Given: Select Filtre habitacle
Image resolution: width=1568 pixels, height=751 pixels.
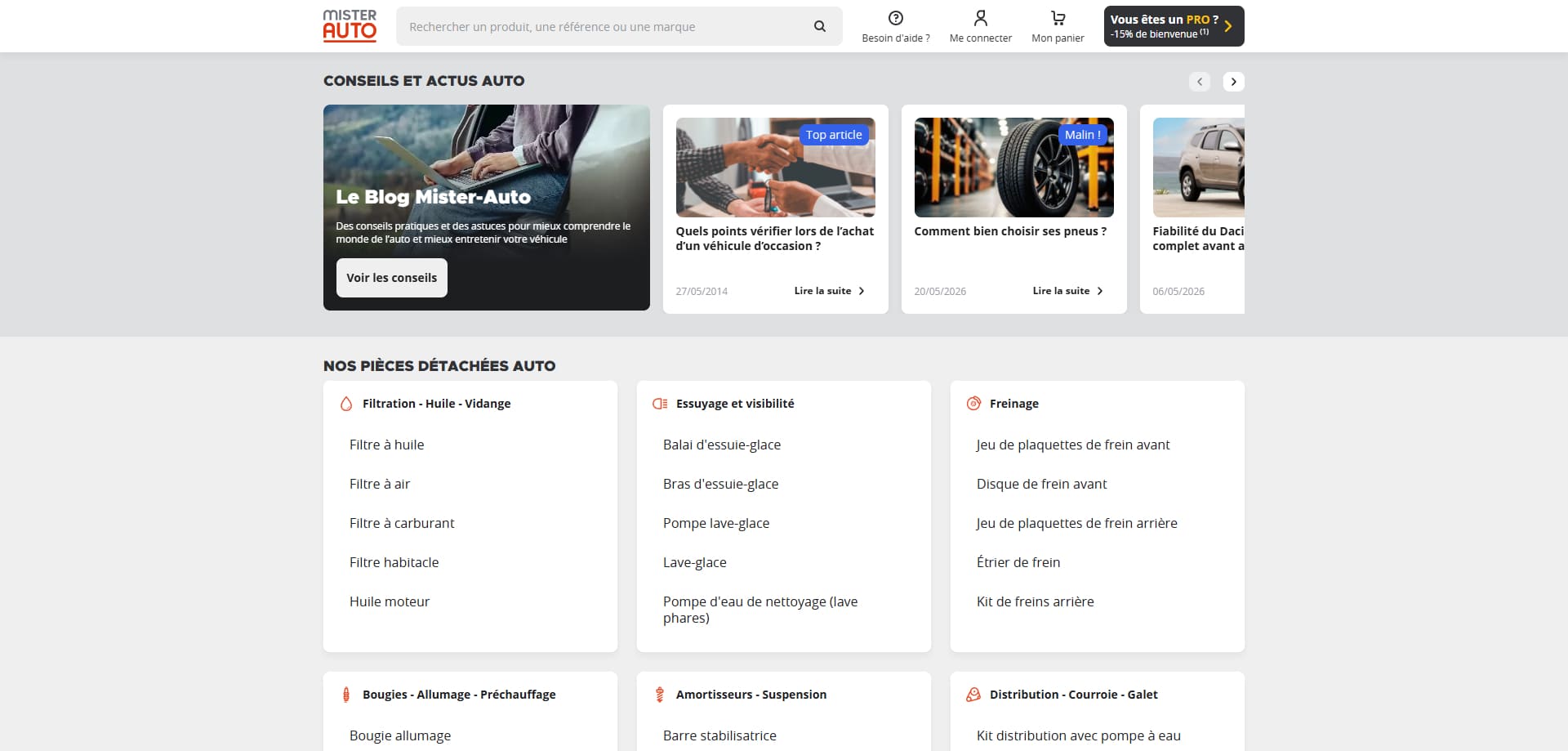Looking at the screenshot, I should point(394,562).
